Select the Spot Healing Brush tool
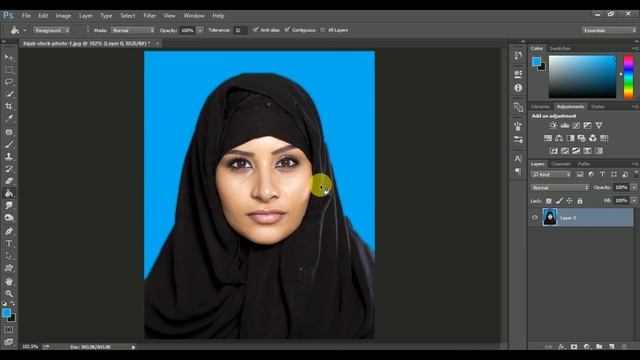Viewport: 640px width, 360px height. 9,132
